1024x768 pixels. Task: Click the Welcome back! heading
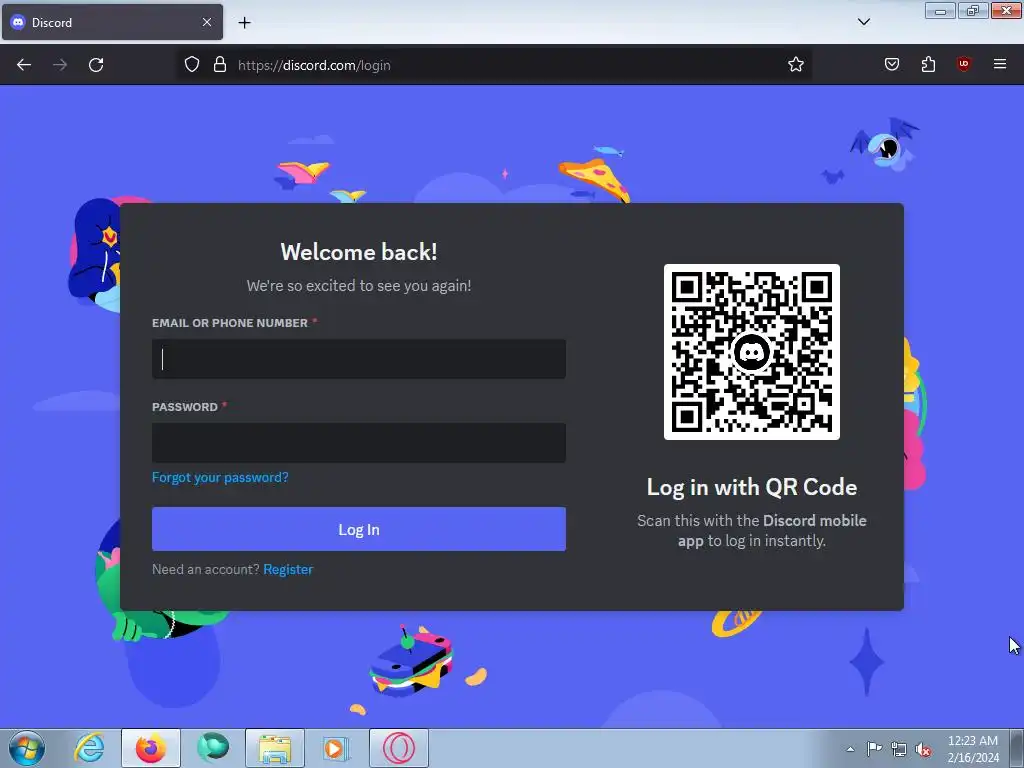[x=359, y=252]
